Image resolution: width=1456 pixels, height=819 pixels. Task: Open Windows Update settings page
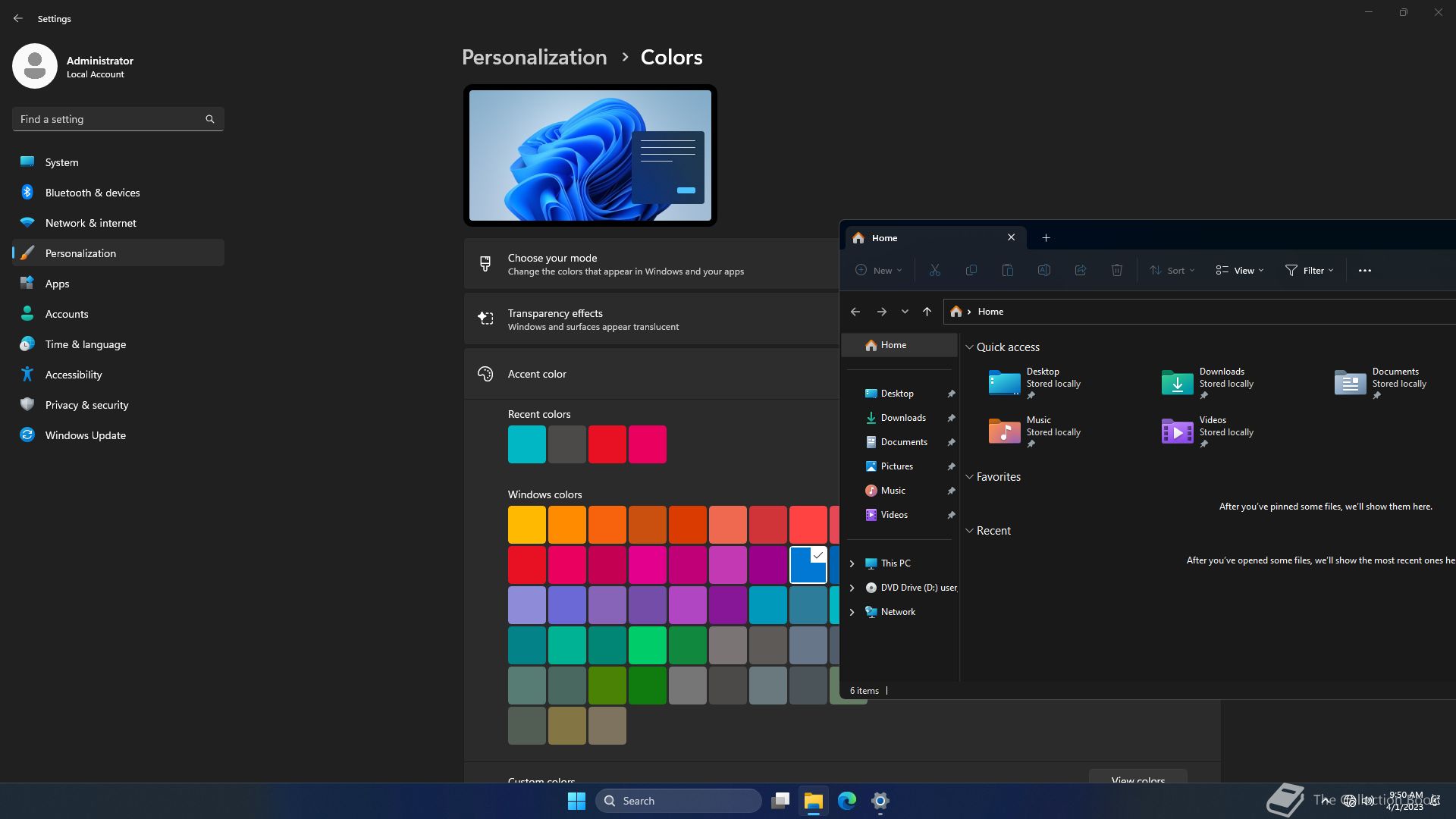(85, 435)
